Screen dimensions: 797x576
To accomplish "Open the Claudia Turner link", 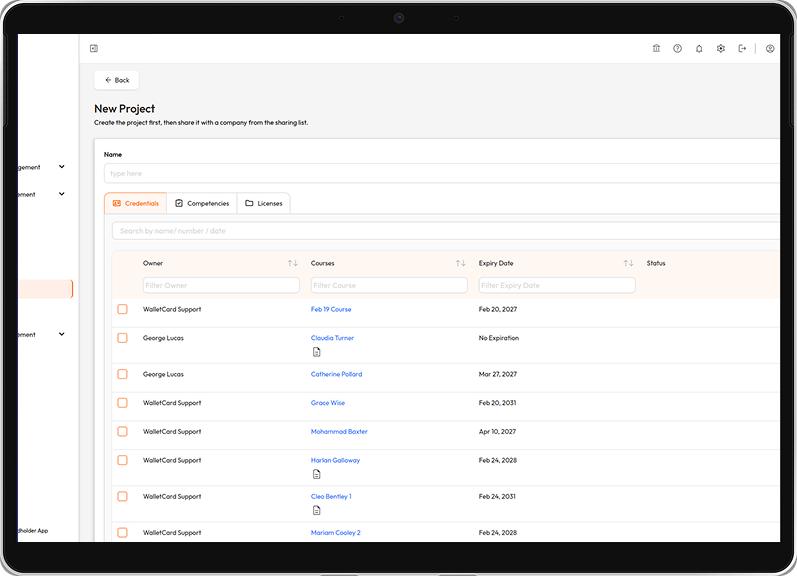I will 332,338.
